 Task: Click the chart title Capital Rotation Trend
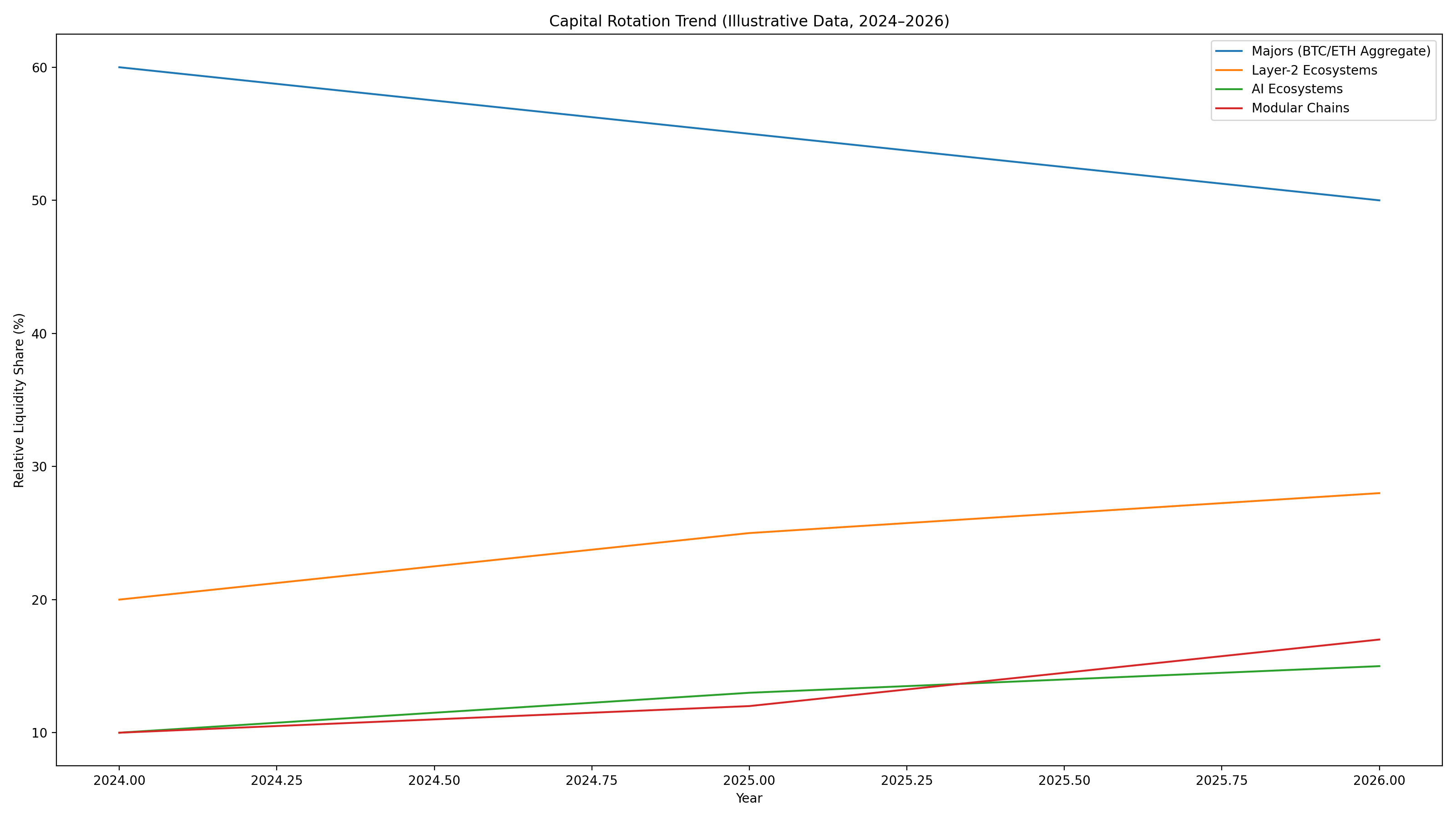tap(749, 21)
